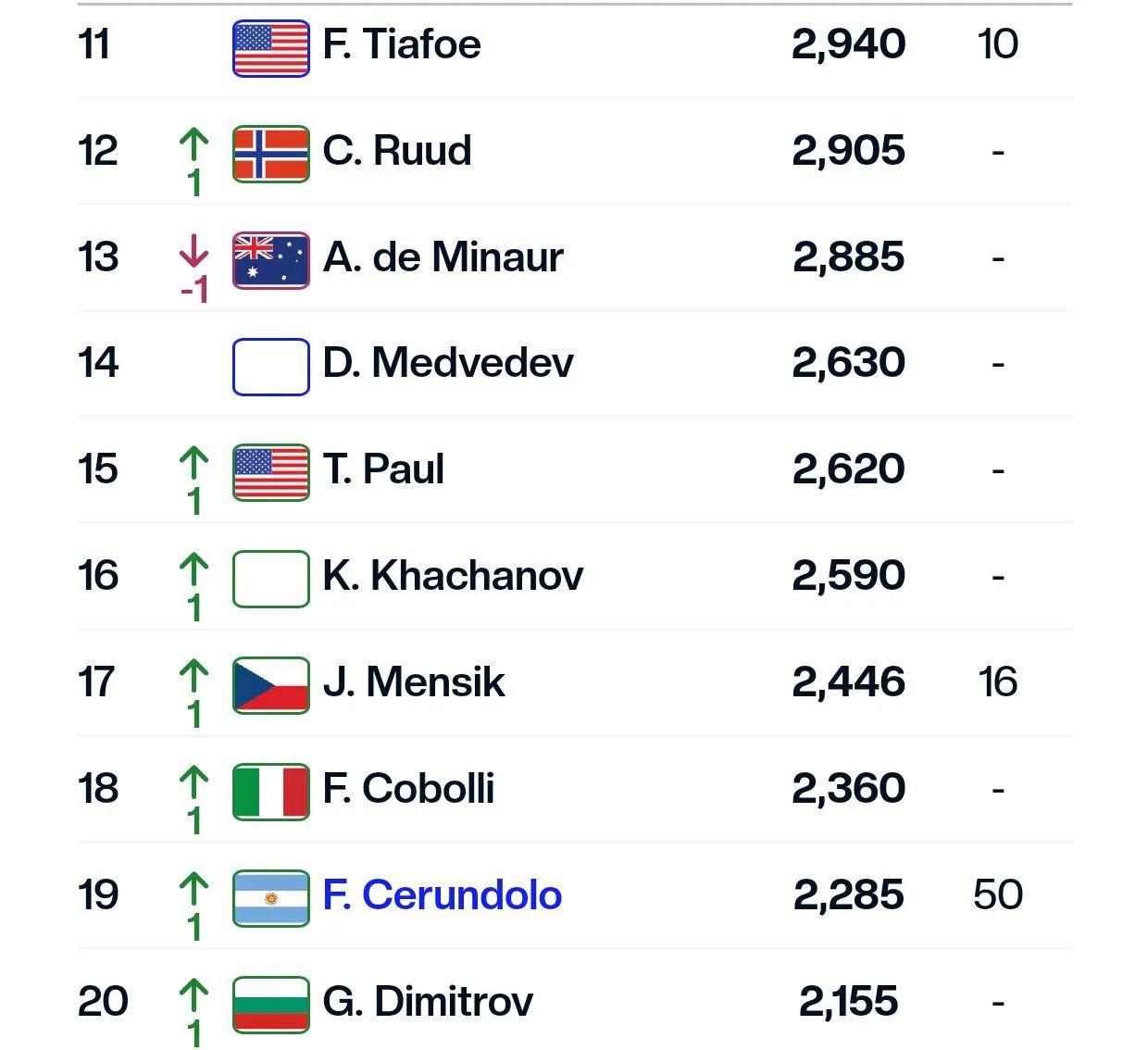Click the empty flag box beside K. Khachanov
This screenshot has height=1050, width=1148.
coord(270,580)
